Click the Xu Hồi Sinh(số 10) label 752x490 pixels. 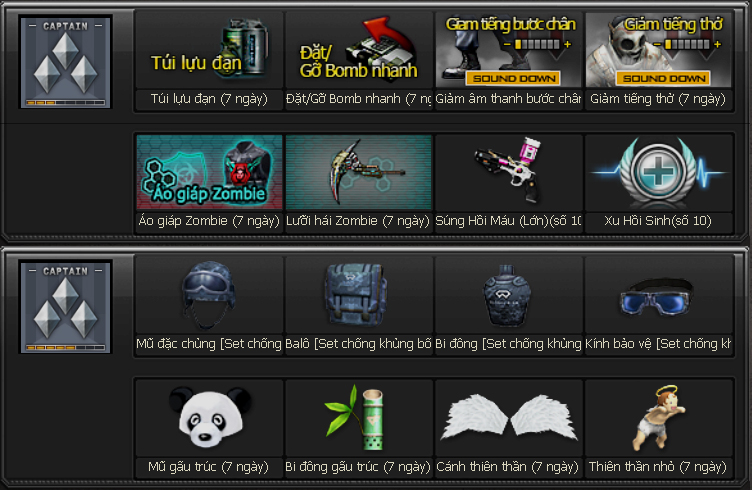click(x=658, y=221)
